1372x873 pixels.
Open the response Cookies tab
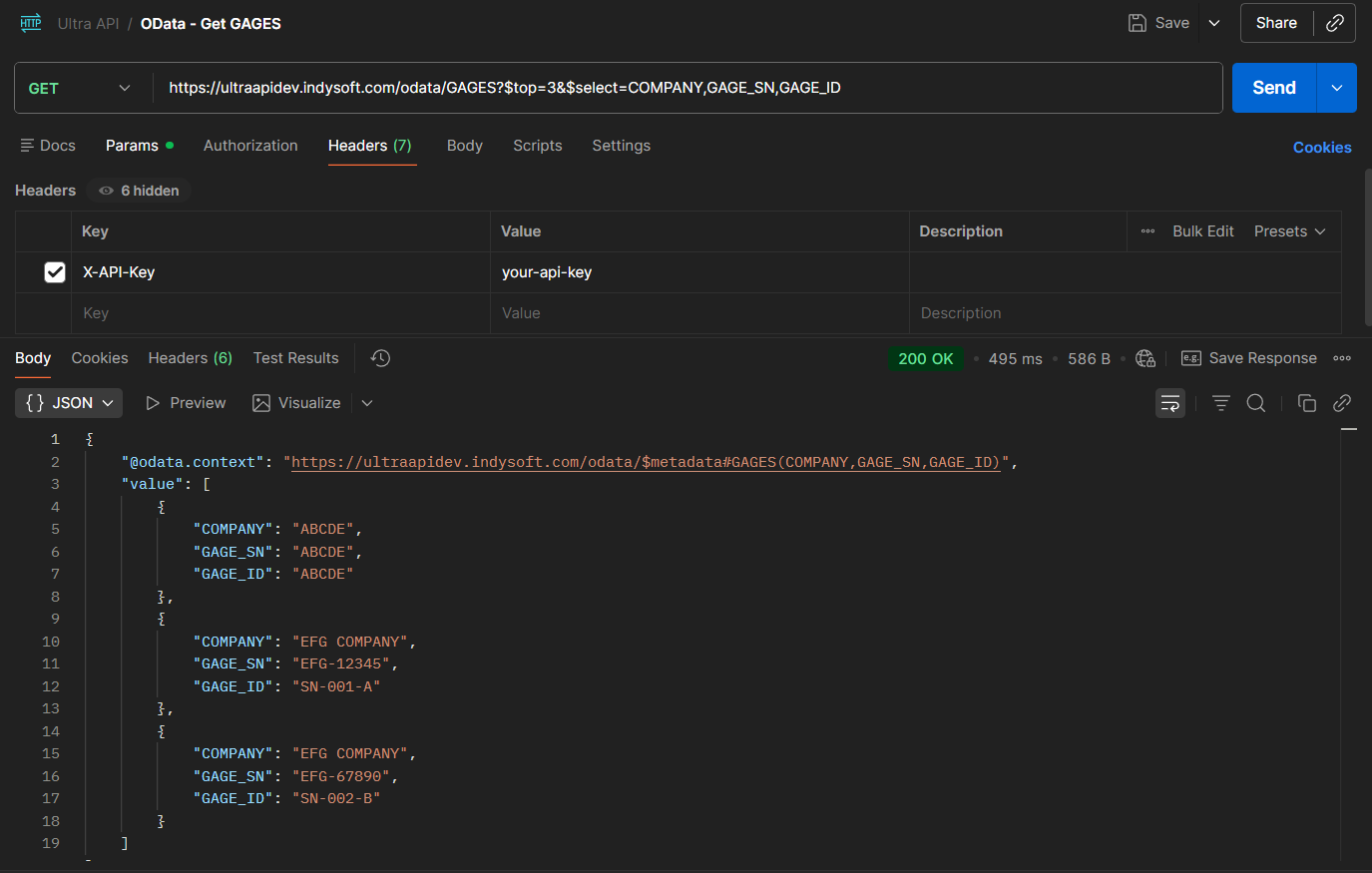coord(100,358)
